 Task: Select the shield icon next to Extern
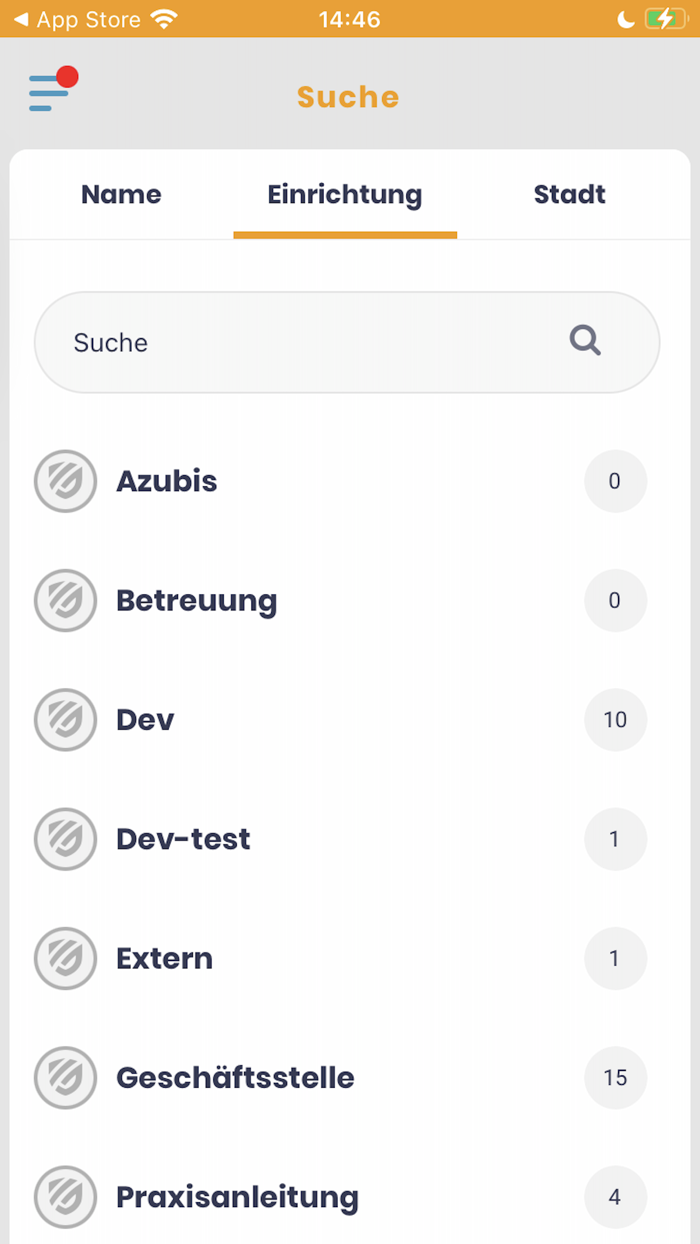(x=66, y=958)
